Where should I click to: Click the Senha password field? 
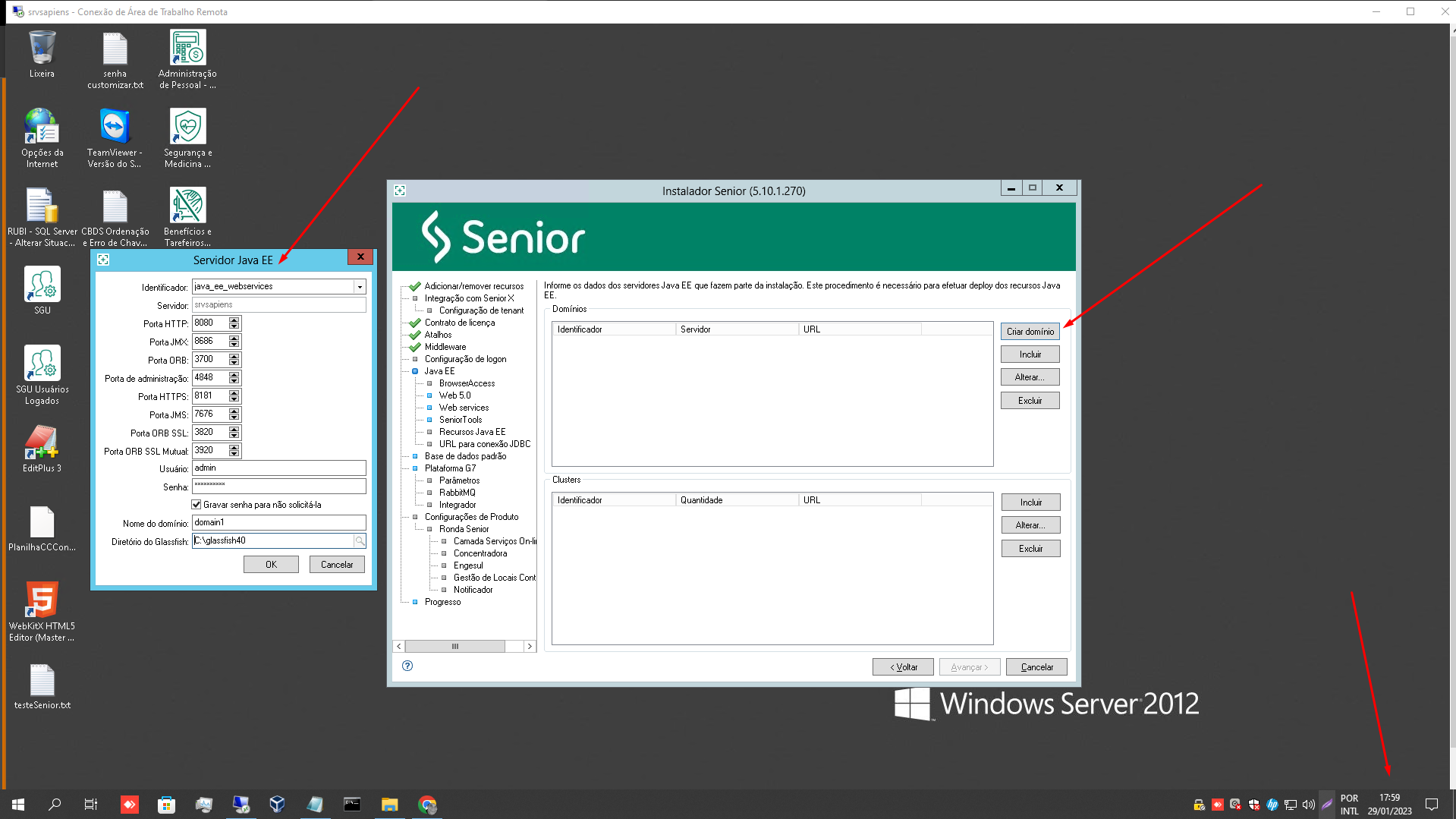point(278,486)
